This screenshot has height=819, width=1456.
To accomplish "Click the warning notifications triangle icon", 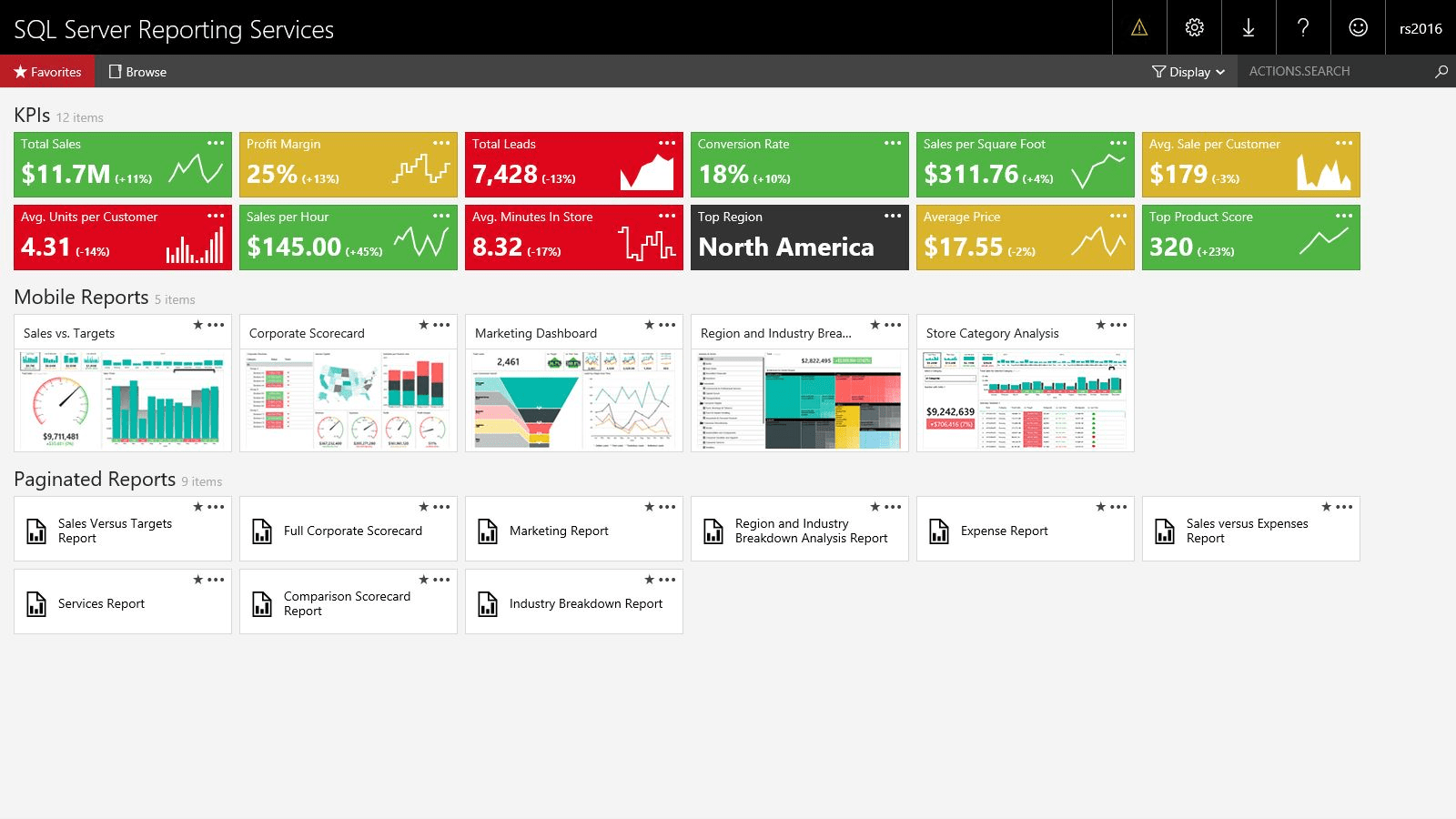I will 1138,27.
